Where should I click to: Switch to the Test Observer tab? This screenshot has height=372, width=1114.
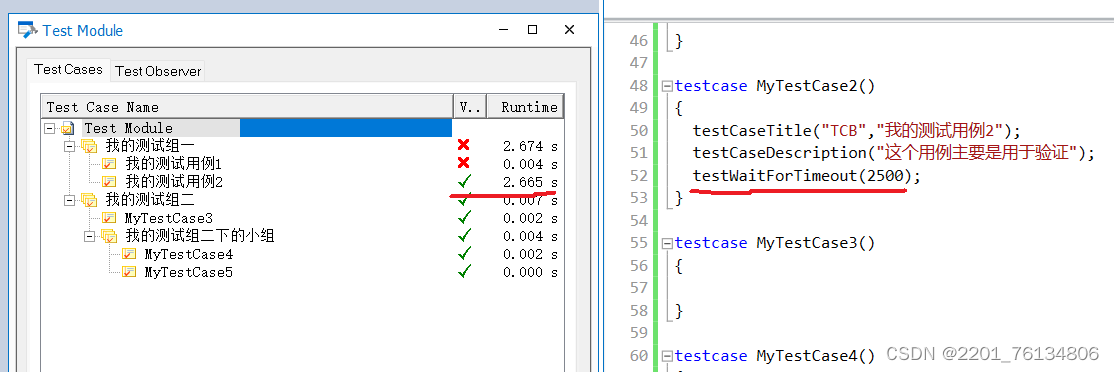point(158,71)
